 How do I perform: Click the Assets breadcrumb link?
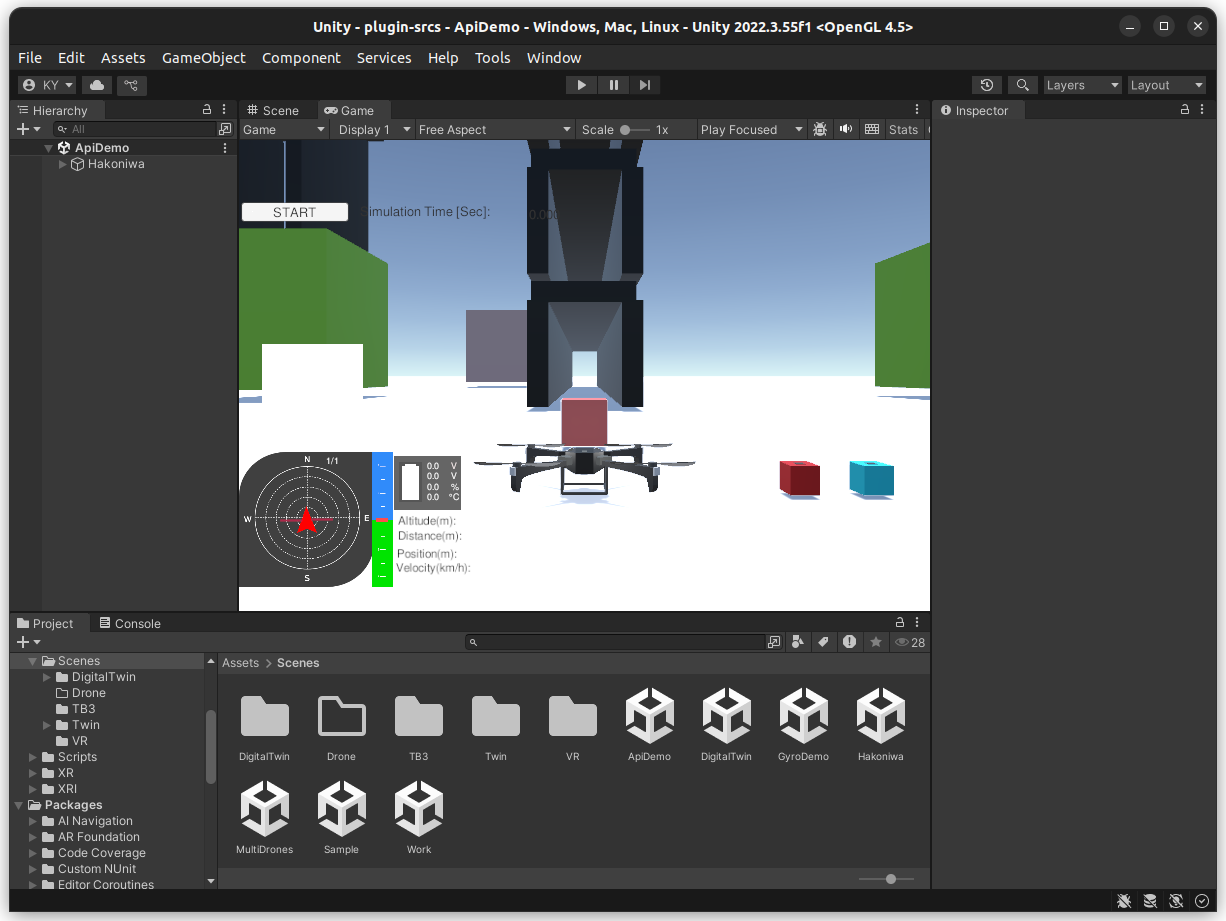tap(240, 663)
